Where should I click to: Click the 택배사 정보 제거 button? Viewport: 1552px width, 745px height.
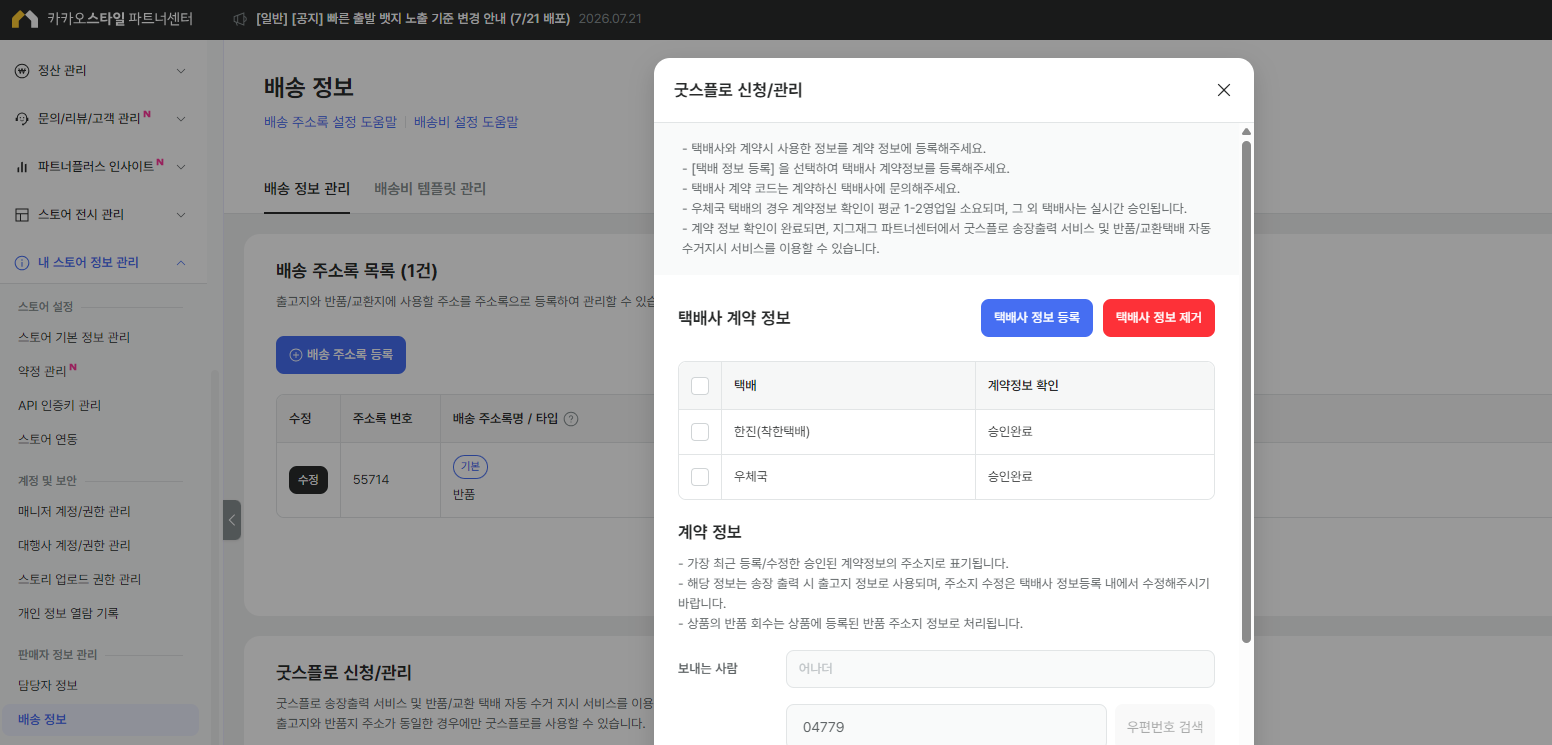[x=1159, y=318]
